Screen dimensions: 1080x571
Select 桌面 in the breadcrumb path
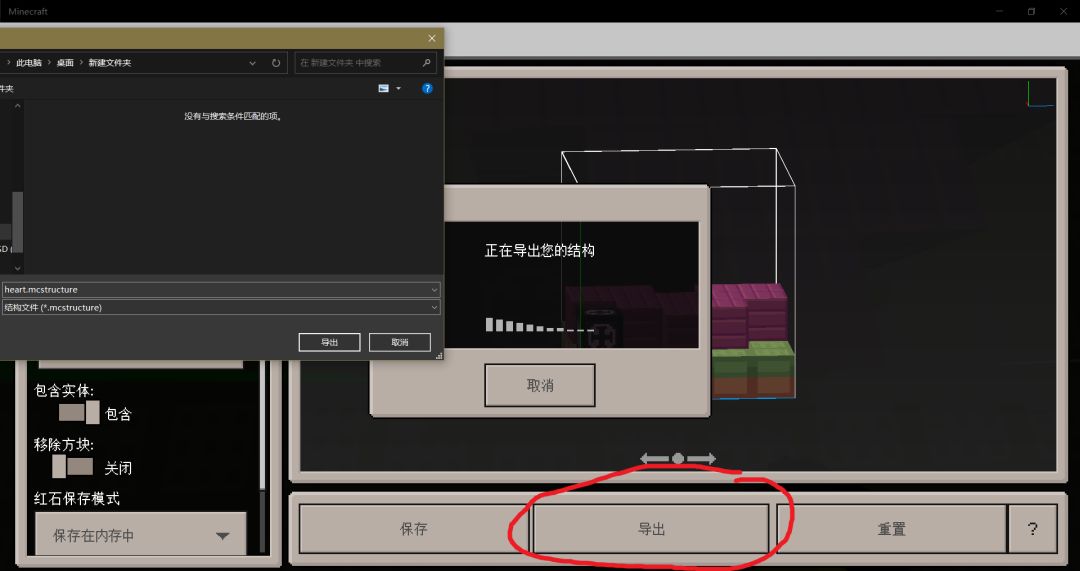pyautogui.click(x=65, y=63)
